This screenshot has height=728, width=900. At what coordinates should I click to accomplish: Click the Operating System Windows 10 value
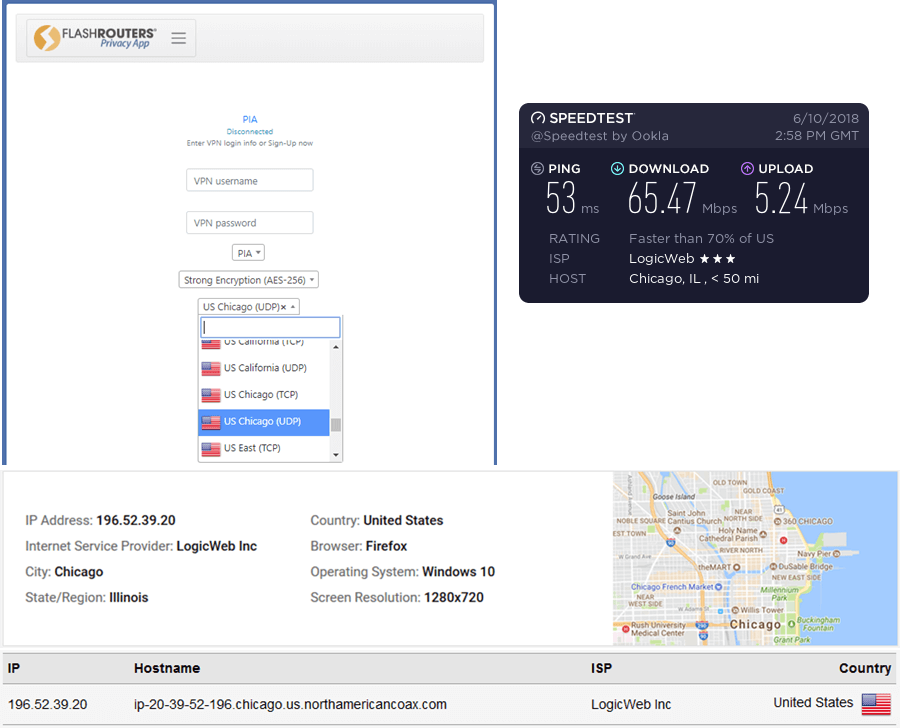[458, 572]
